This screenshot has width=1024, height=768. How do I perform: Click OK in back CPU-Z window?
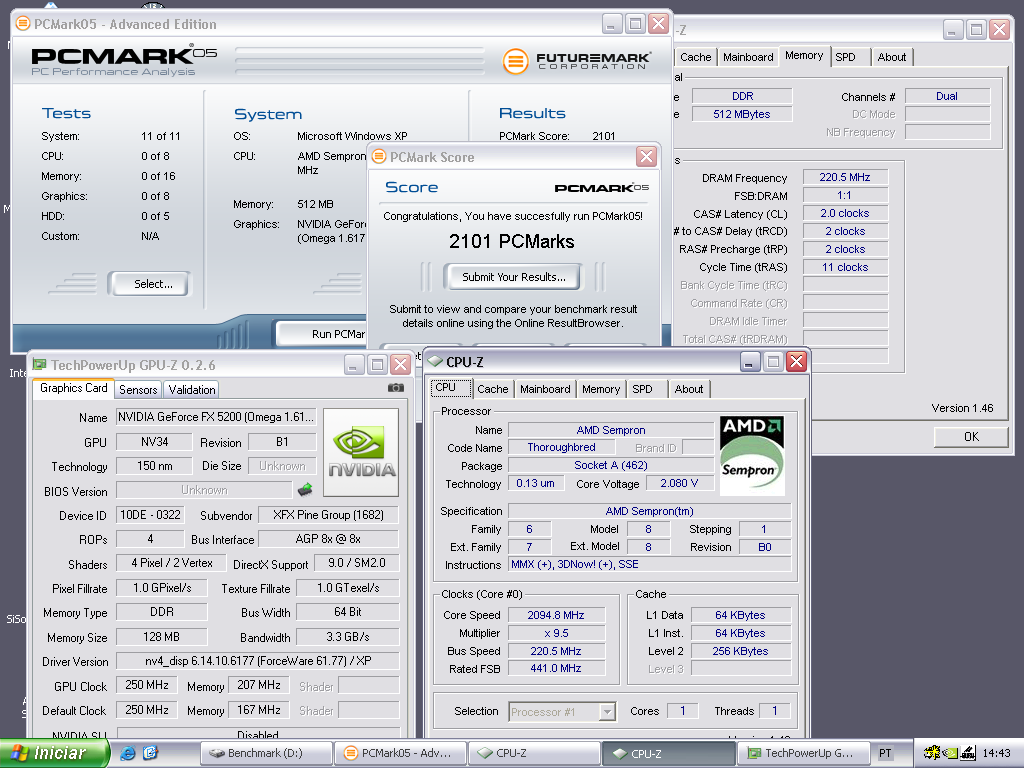click(971, 436)
